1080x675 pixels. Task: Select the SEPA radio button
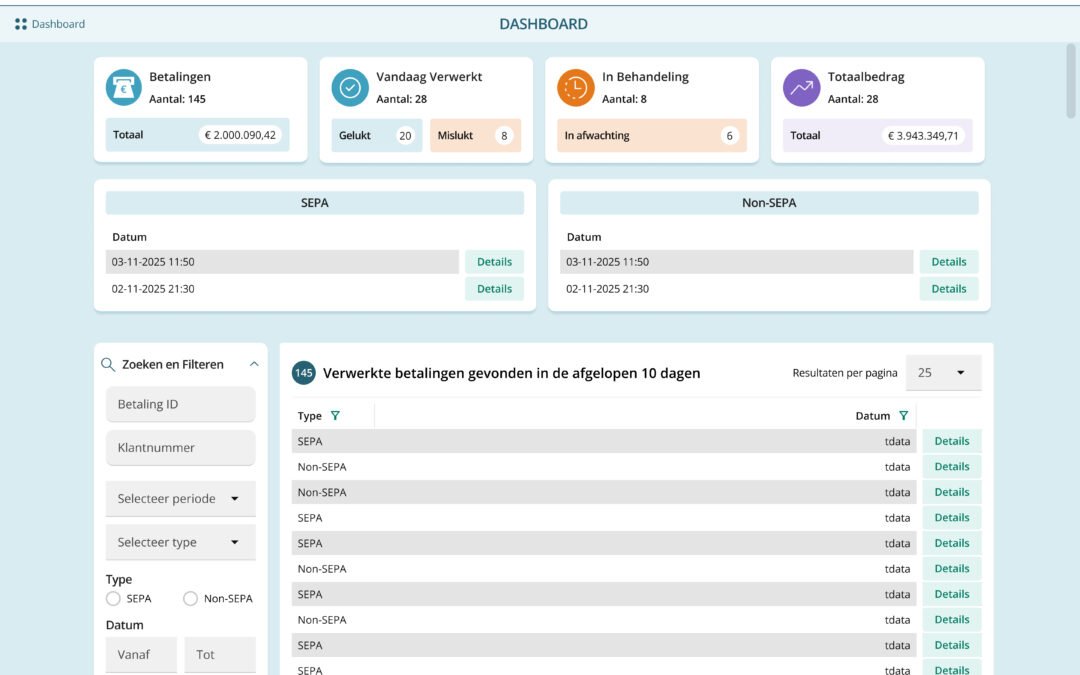pos(113,598)
